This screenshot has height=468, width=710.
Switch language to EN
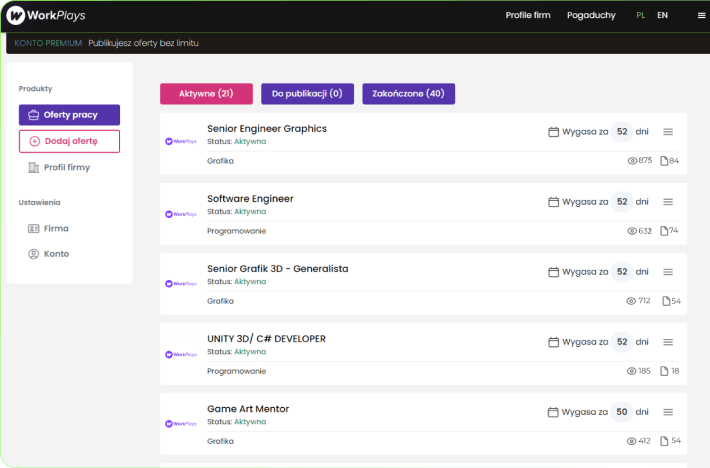coord(662,15)
